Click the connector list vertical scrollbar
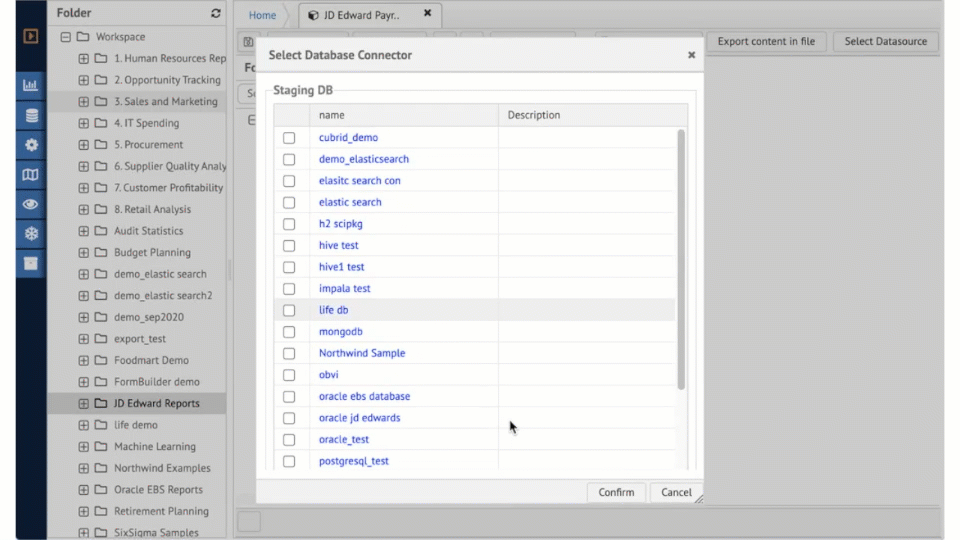 click(x=681, y=259)
